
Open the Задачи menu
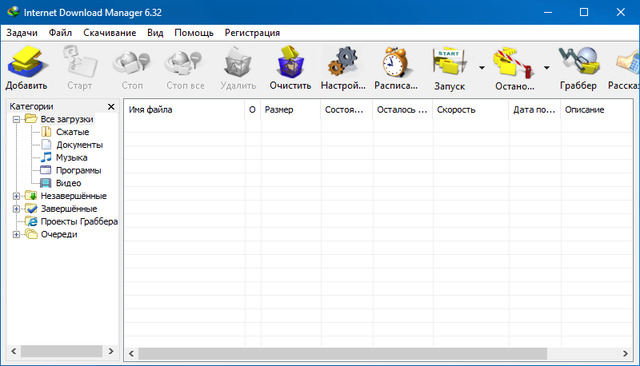pyautogui.click(x=22, y=33)
